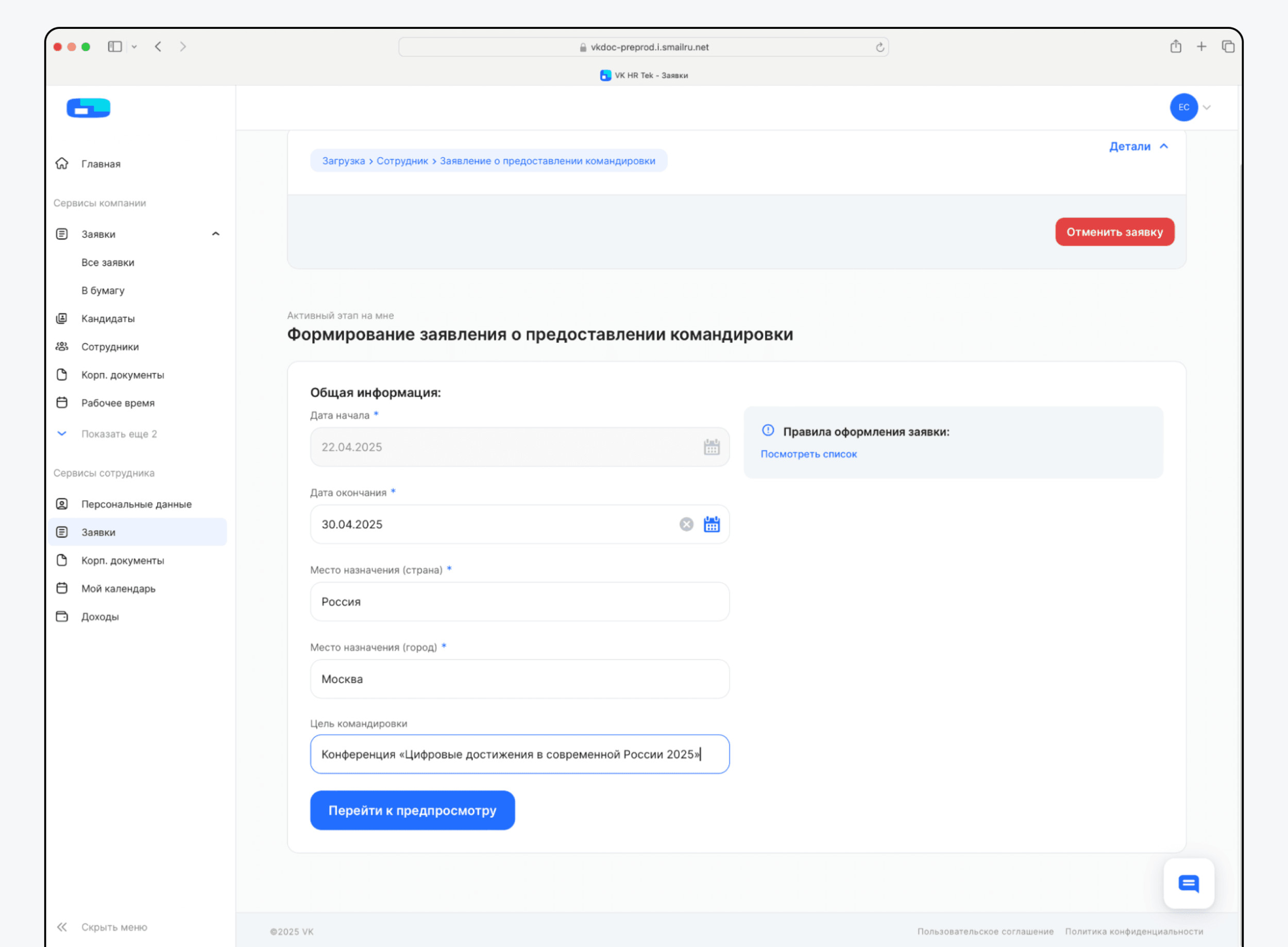Screen dimensions: 1288x947
Task: Open the user profile dropdown arrow
Action: coord(1207,107)
